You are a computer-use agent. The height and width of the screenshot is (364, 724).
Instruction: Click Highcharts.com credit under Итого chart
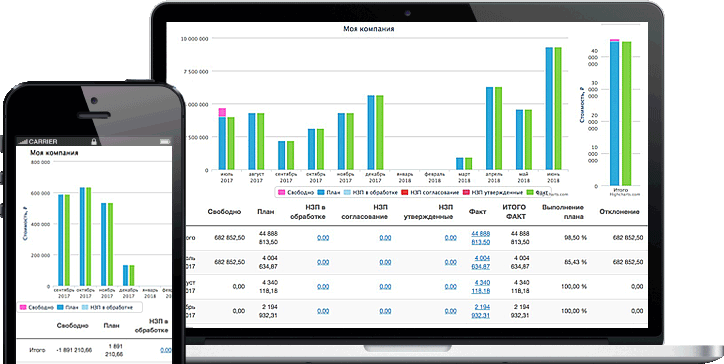point(625,195)
